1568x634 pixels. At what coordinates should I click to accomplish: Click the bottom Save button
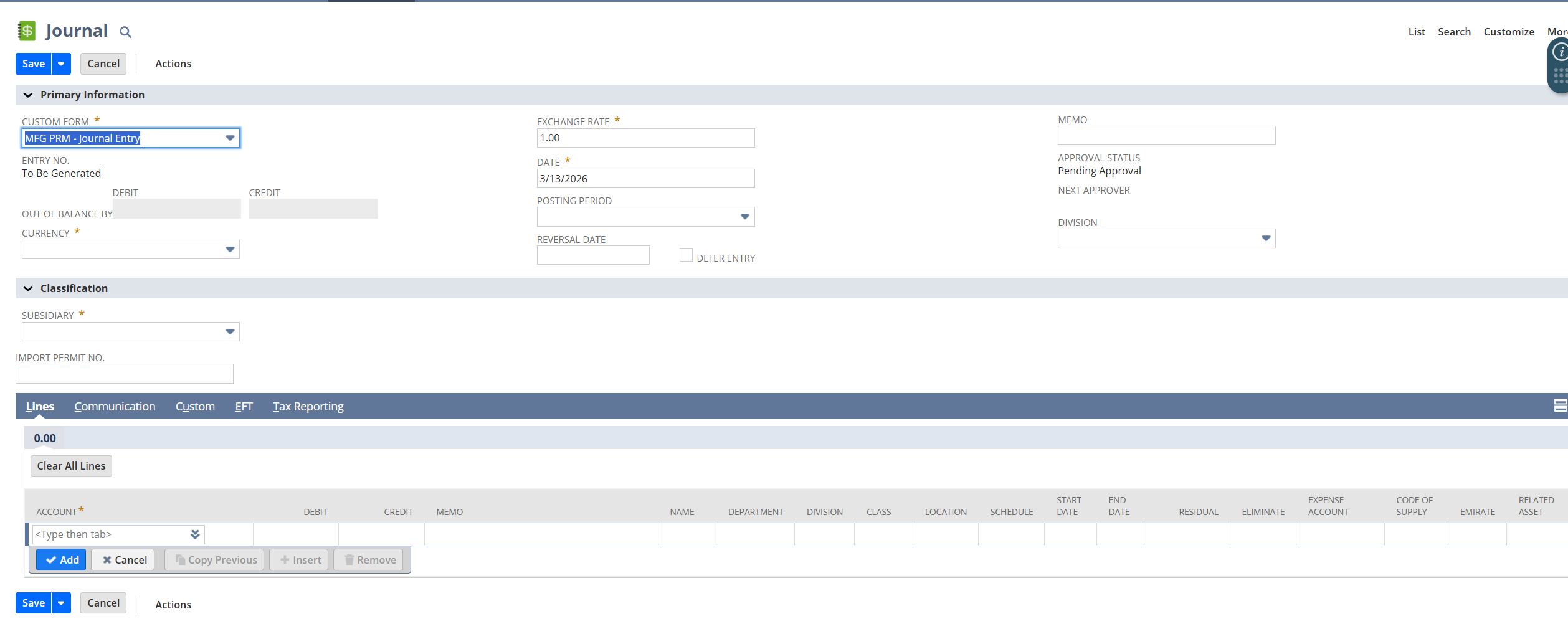click(x=34, y=603)
